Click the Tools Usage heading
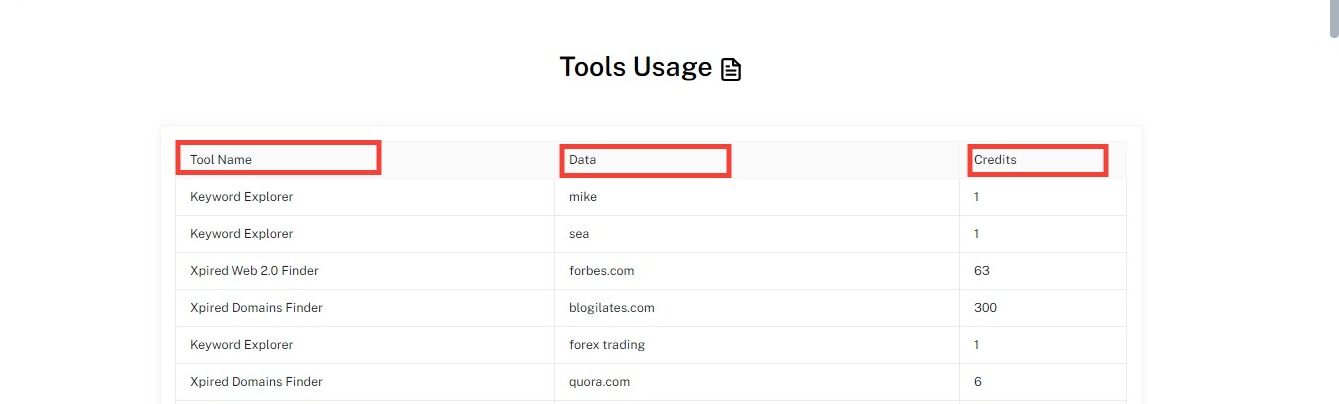 point(636,67)
